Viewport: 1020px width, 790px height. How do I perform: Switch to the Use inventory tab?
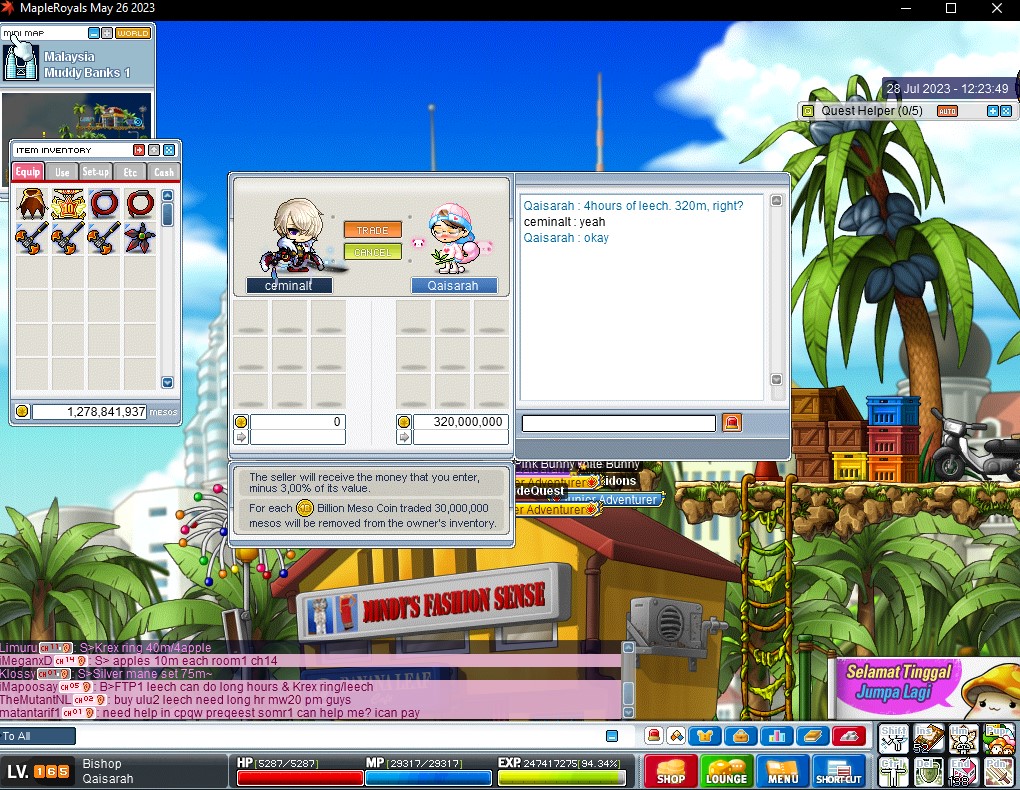[62, 172]
